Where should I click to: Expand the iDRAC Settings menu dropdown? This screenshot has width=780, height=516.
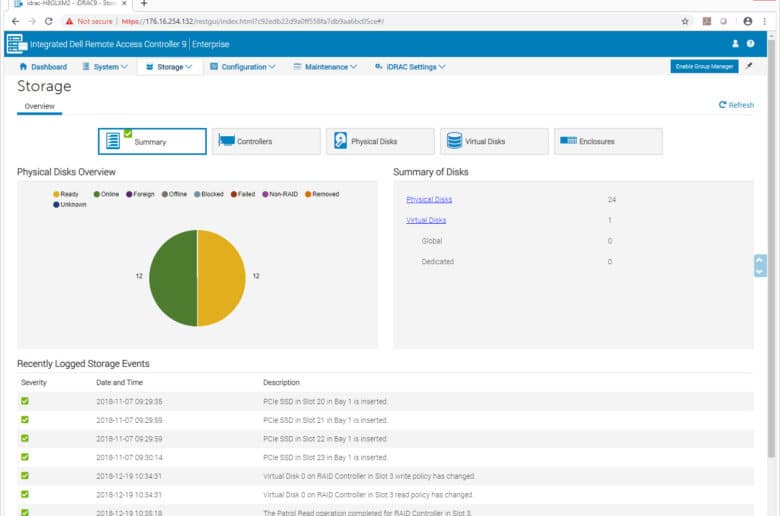pyautogui.click(x=410, y=67)
